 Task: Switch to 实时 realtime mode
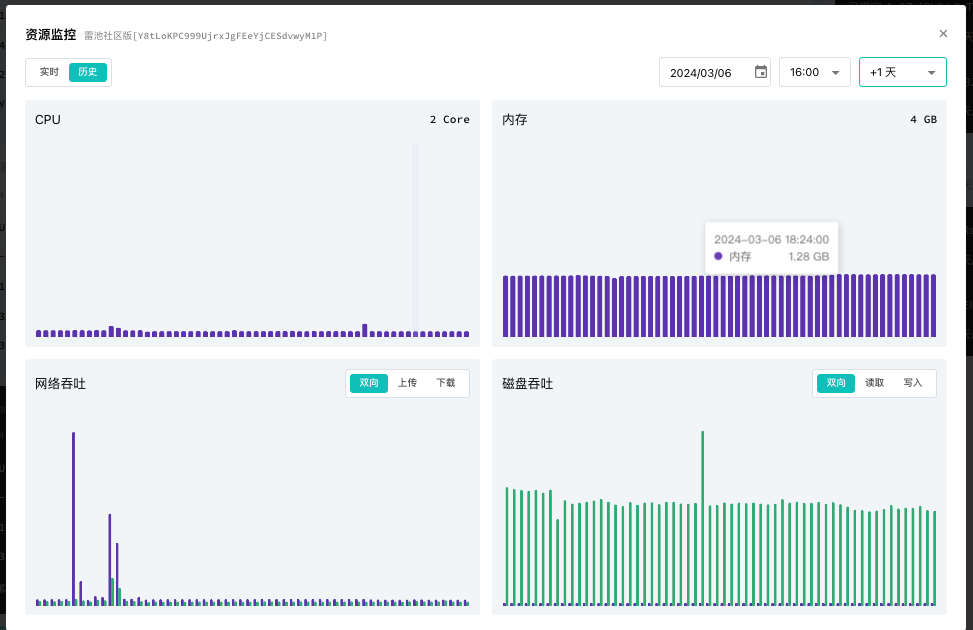click(49, 72)
